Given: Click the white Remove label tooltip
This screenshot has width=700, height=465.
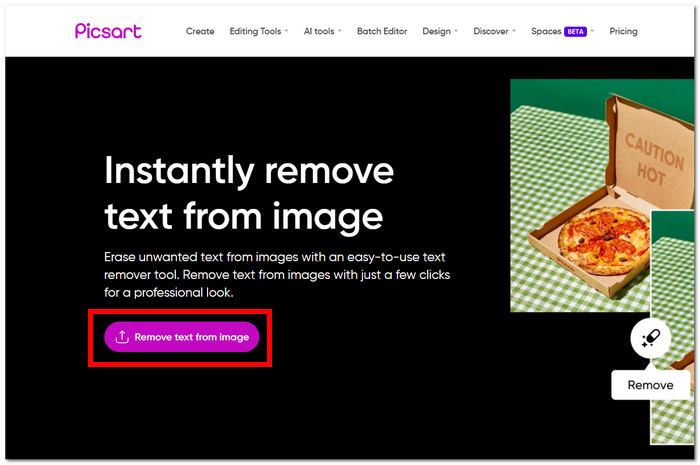Looking at the screenshot, I should coord(650,385).
